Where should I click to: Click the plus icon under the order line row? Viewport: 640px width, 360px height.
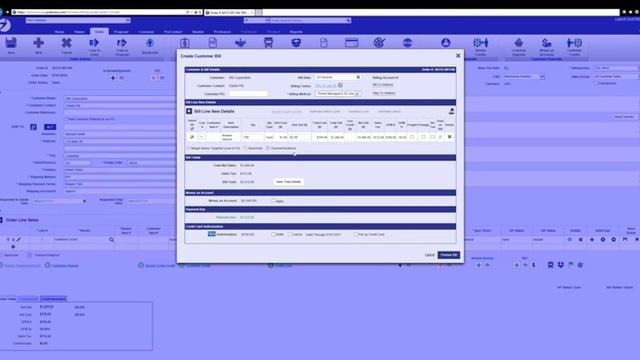[x=13, y=247]
